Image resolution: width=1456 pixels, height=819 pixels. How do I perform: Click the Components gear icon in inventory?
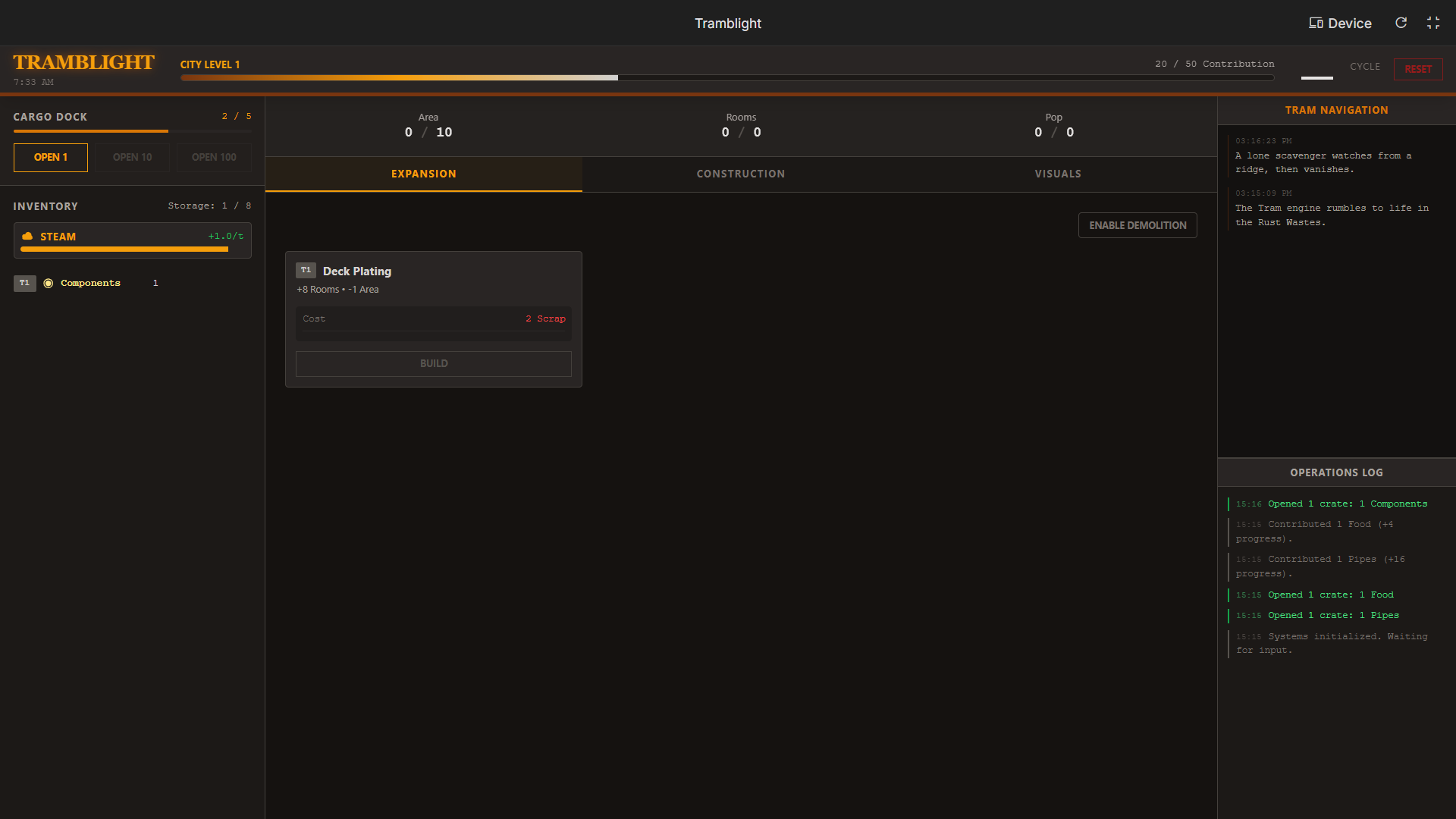tap(49, 283)
